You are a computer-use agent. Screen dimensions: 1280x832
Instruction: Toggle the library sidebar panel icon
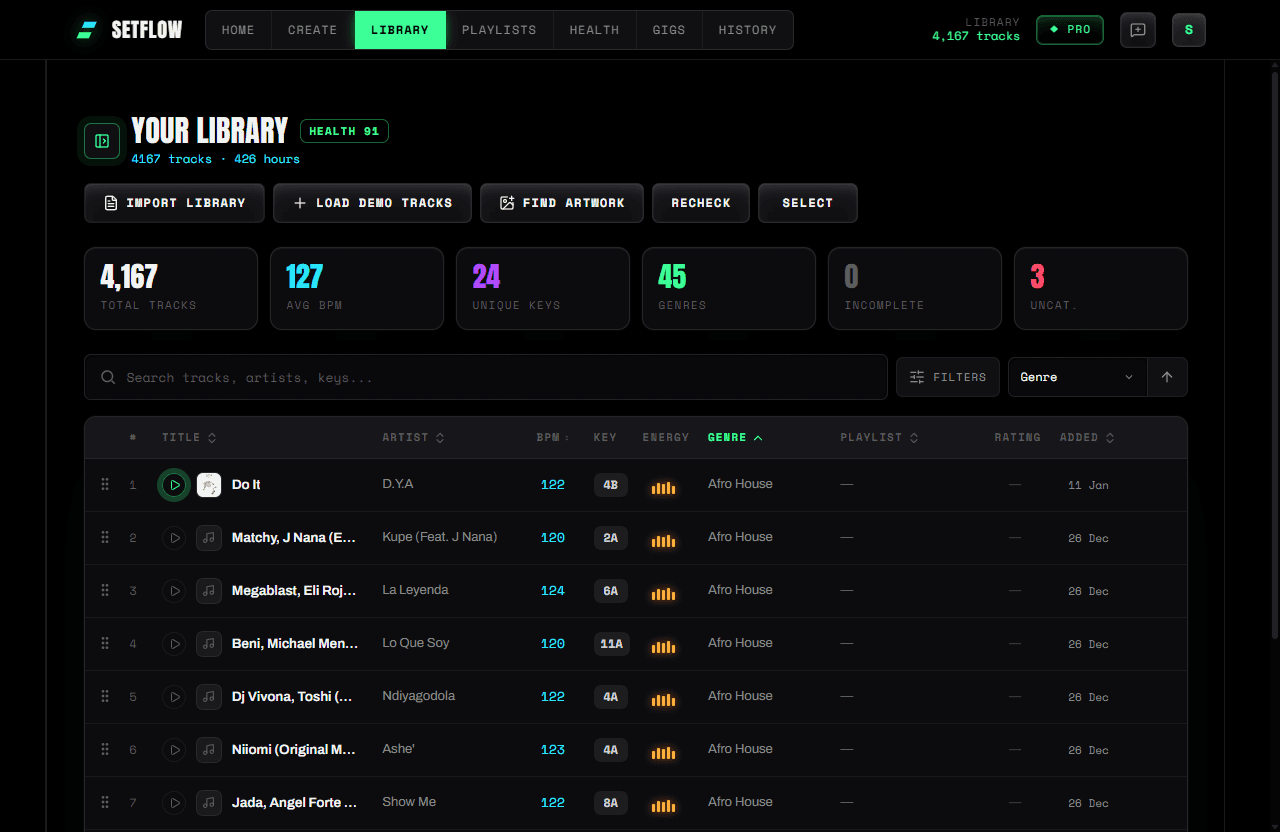click(x=102, y=141)
